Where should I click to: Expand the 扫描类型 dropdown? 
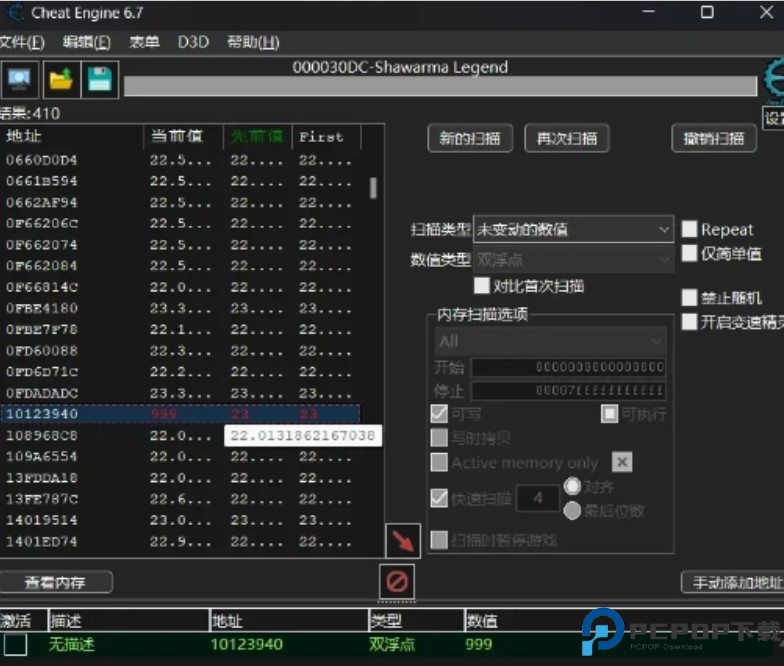(x=573, y=230)
